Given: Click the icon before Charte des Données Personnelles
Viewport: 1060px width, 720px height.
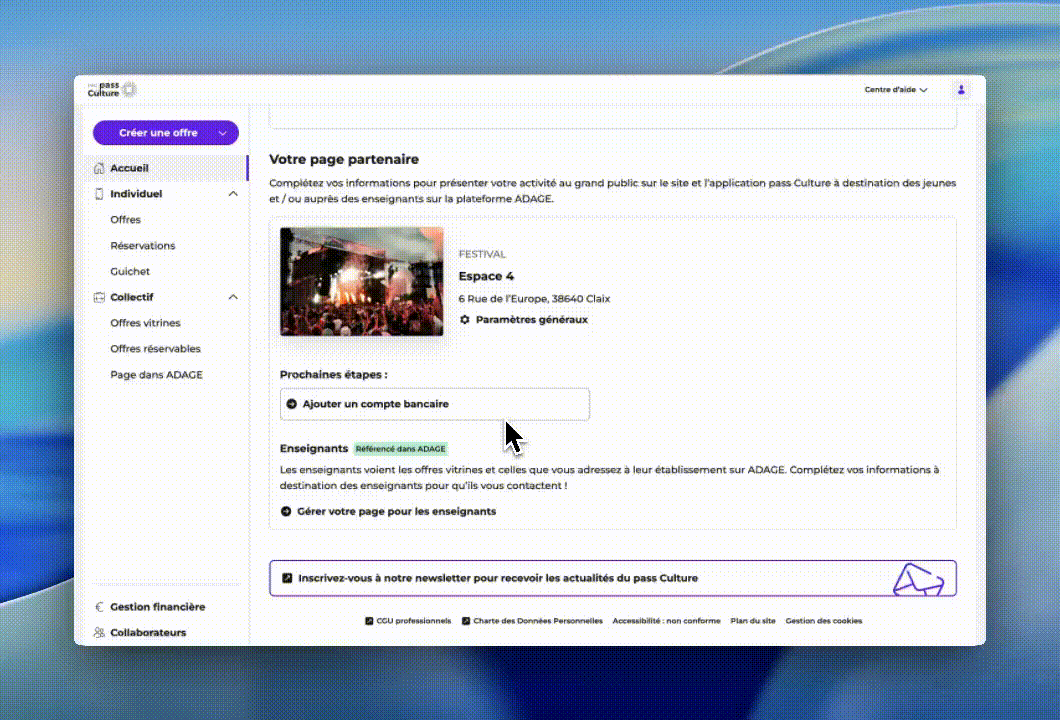Looking at the screenshot, I should [466, 621].
